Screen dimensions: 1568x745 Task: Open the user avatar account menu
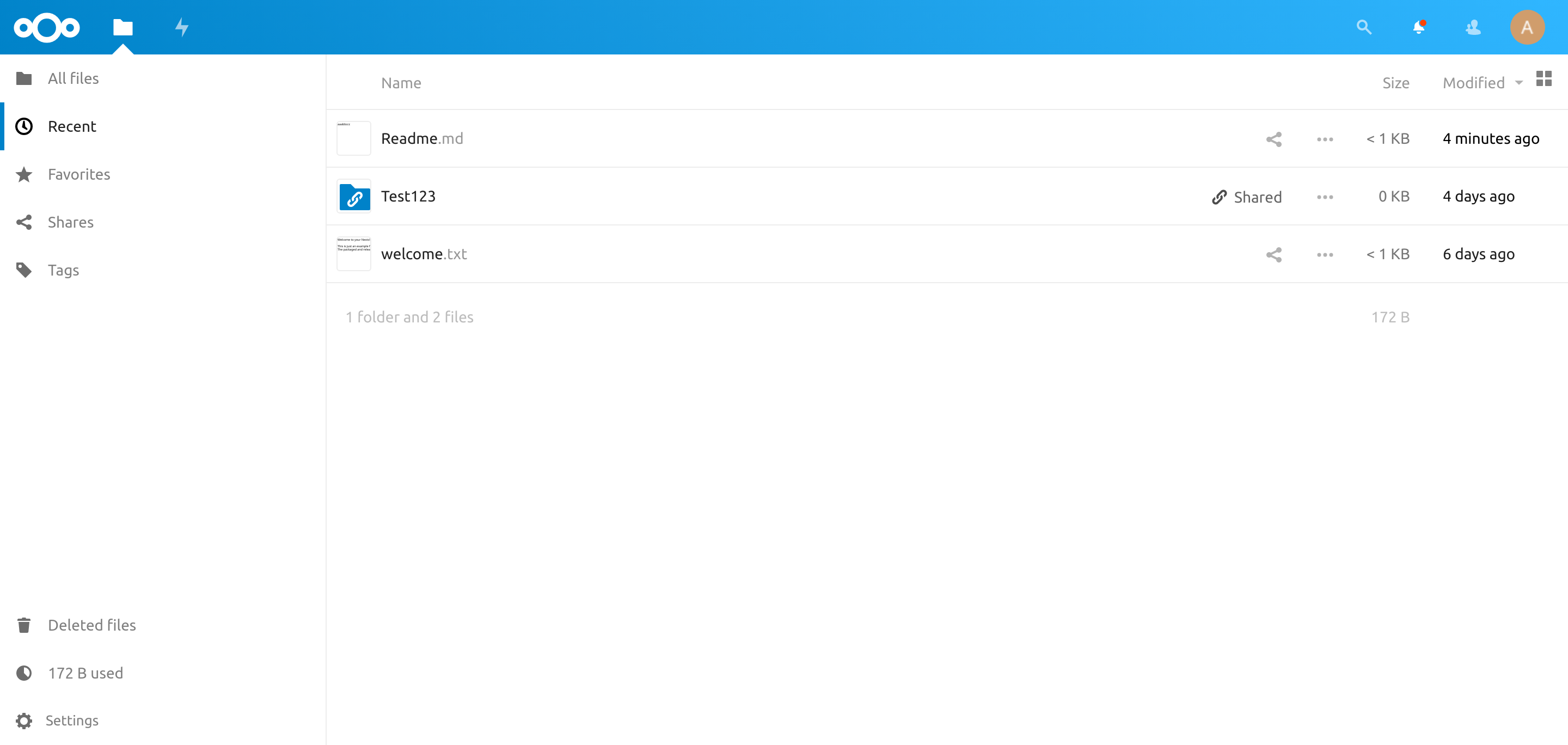1528,27
